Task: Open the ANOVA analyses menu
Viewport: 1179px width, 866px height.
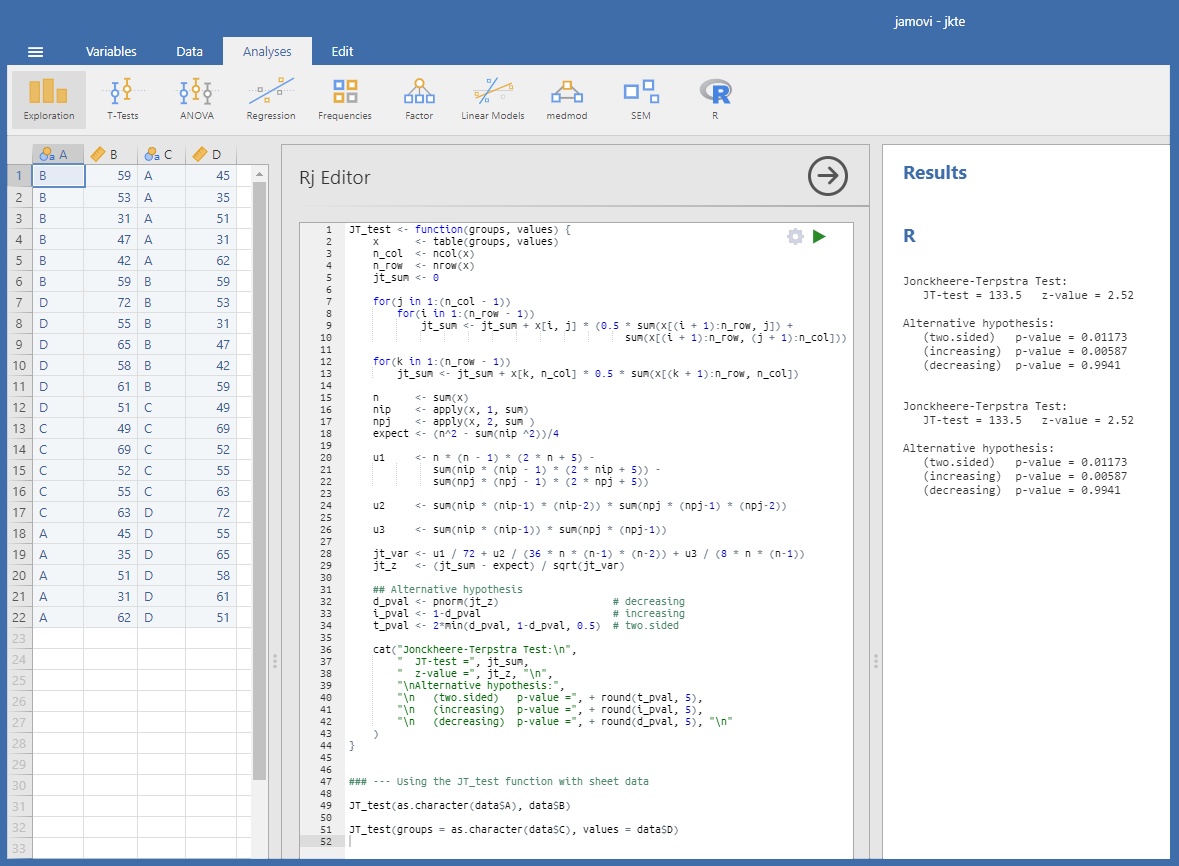Action: click(197, 100)
